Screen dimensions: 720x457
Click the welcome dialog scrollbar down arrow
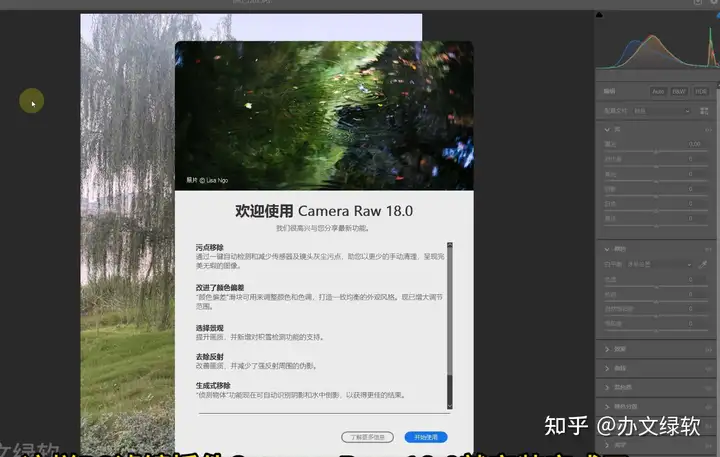pos(450,406)
